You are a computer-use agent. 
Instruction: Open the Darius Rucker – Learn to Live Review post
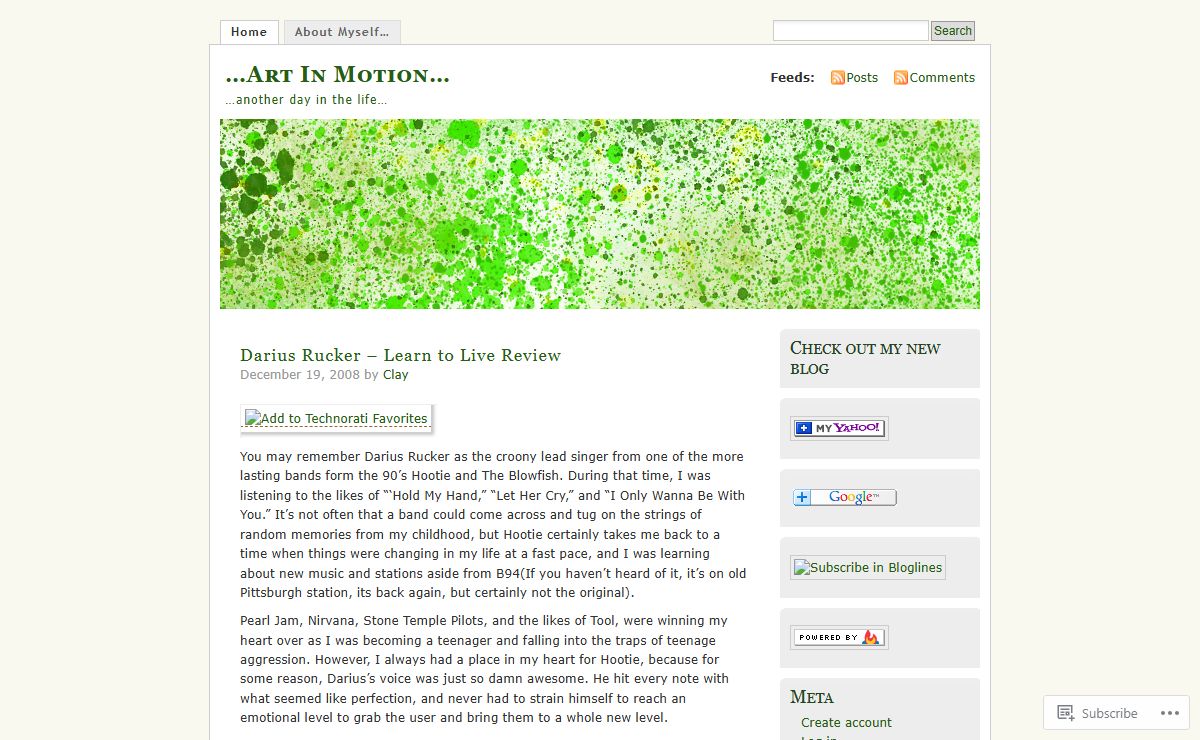(400, 355)
